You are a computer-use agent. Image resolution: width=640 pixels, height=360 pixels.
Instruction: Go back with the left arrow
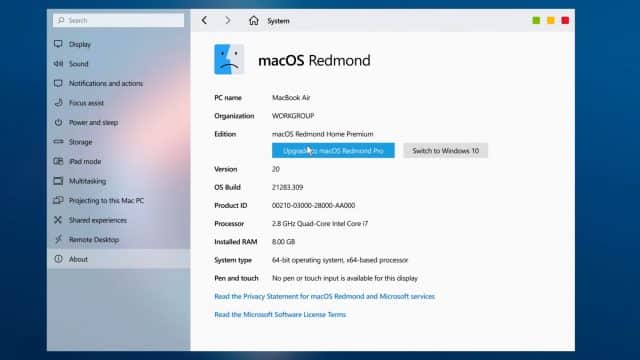point(204,20)
